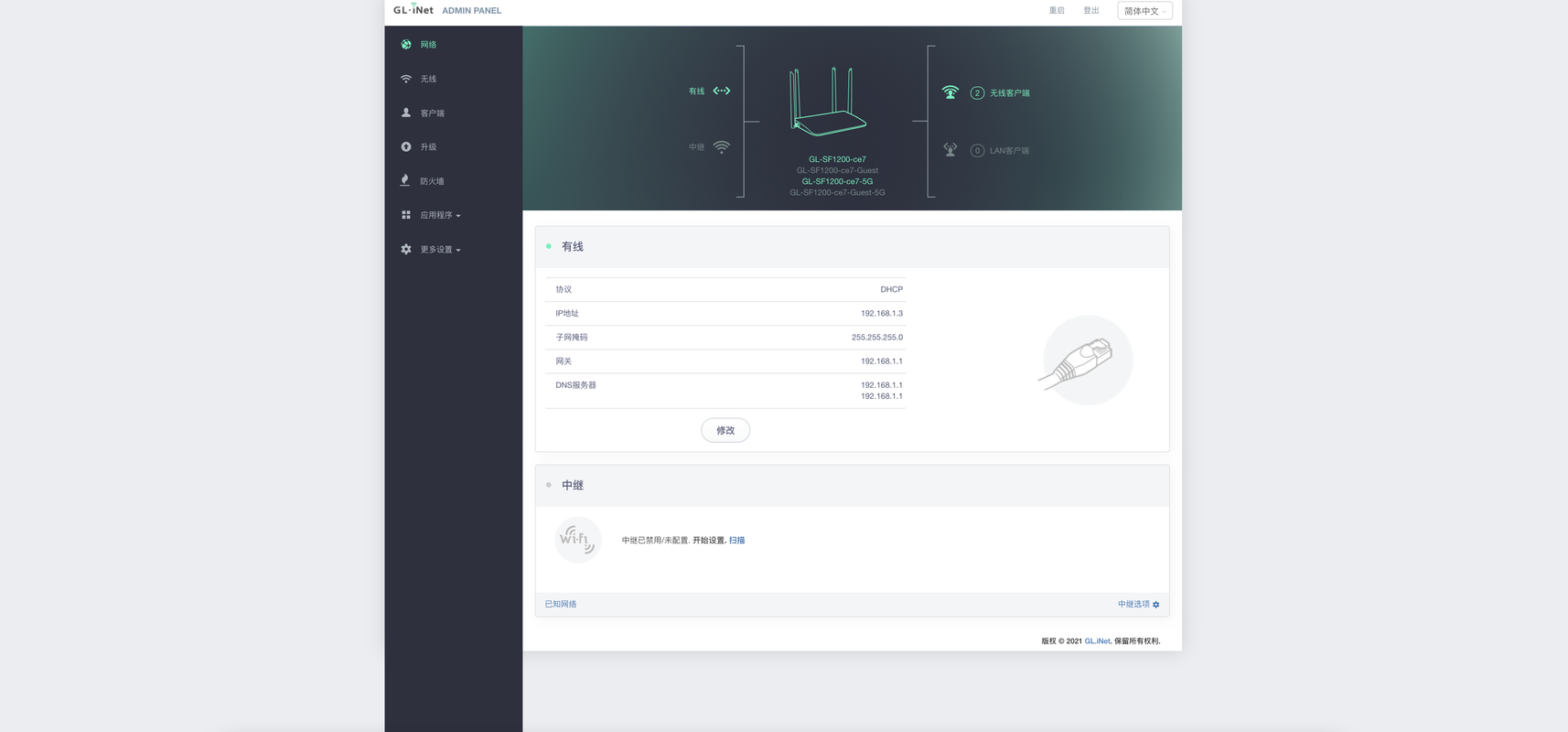Image resolution: width=1568 pixels, height=732 pixels.
Task: Click the GL-SF1200-ce7-5G SSID name
Action: [x=837, y=181]
